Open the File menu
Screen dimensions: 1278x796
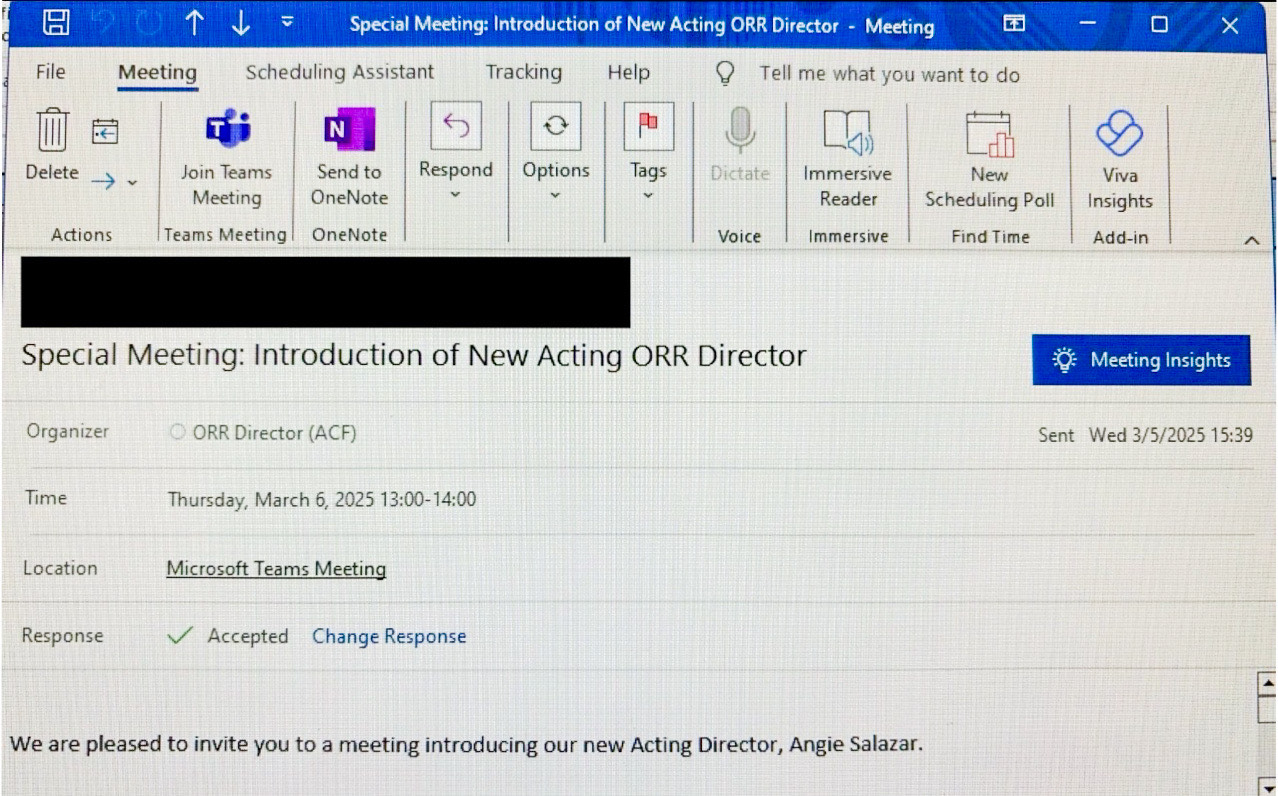(50, 72)
